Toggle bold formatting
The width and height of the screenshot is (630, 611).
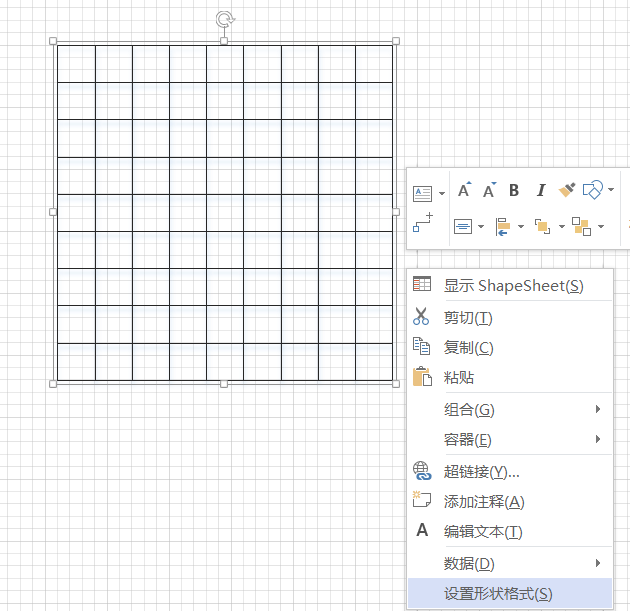[x=514, y=190]
